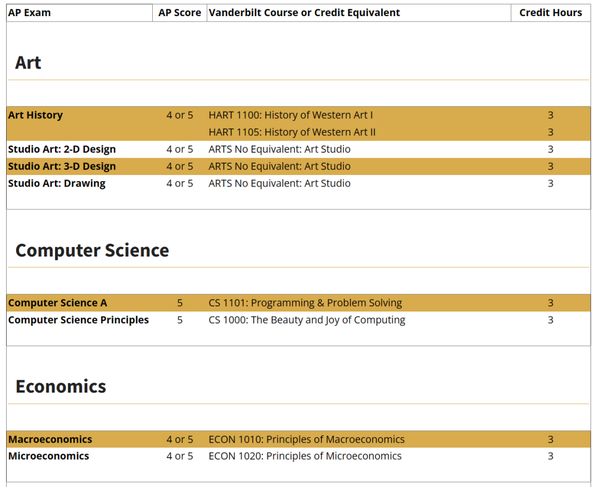The height and width of the screenshot is (487, 600).
Task: Select the Studio Art: Drawing row label
Action: pyautogui.click(x=57, y=184)
